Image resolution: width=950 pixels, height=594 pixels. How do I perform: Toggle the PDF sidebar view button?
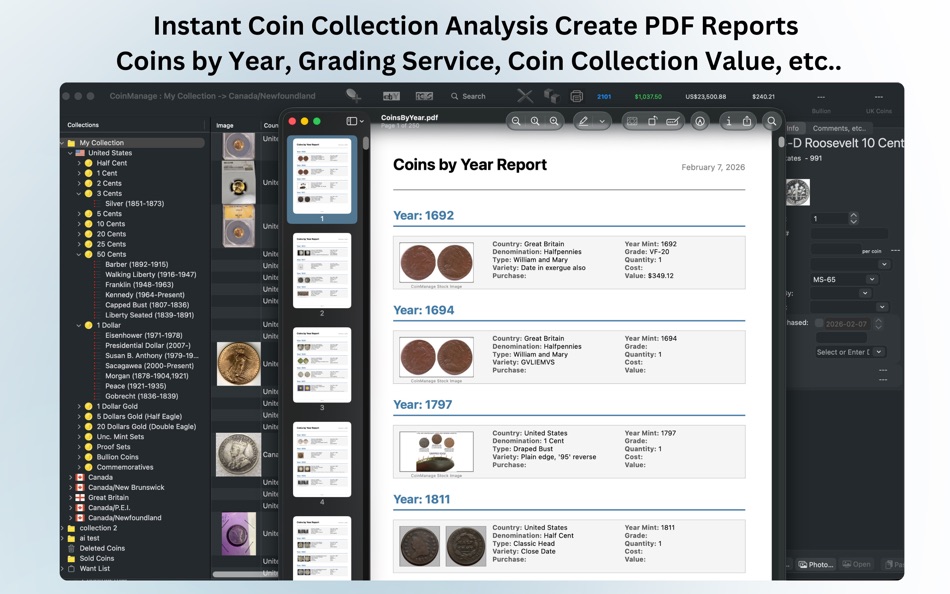(354, 121)
